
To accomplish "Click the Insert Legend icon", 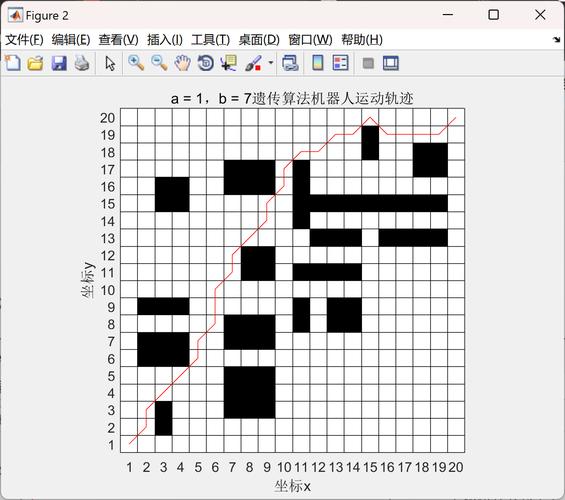I will point(341,63).
